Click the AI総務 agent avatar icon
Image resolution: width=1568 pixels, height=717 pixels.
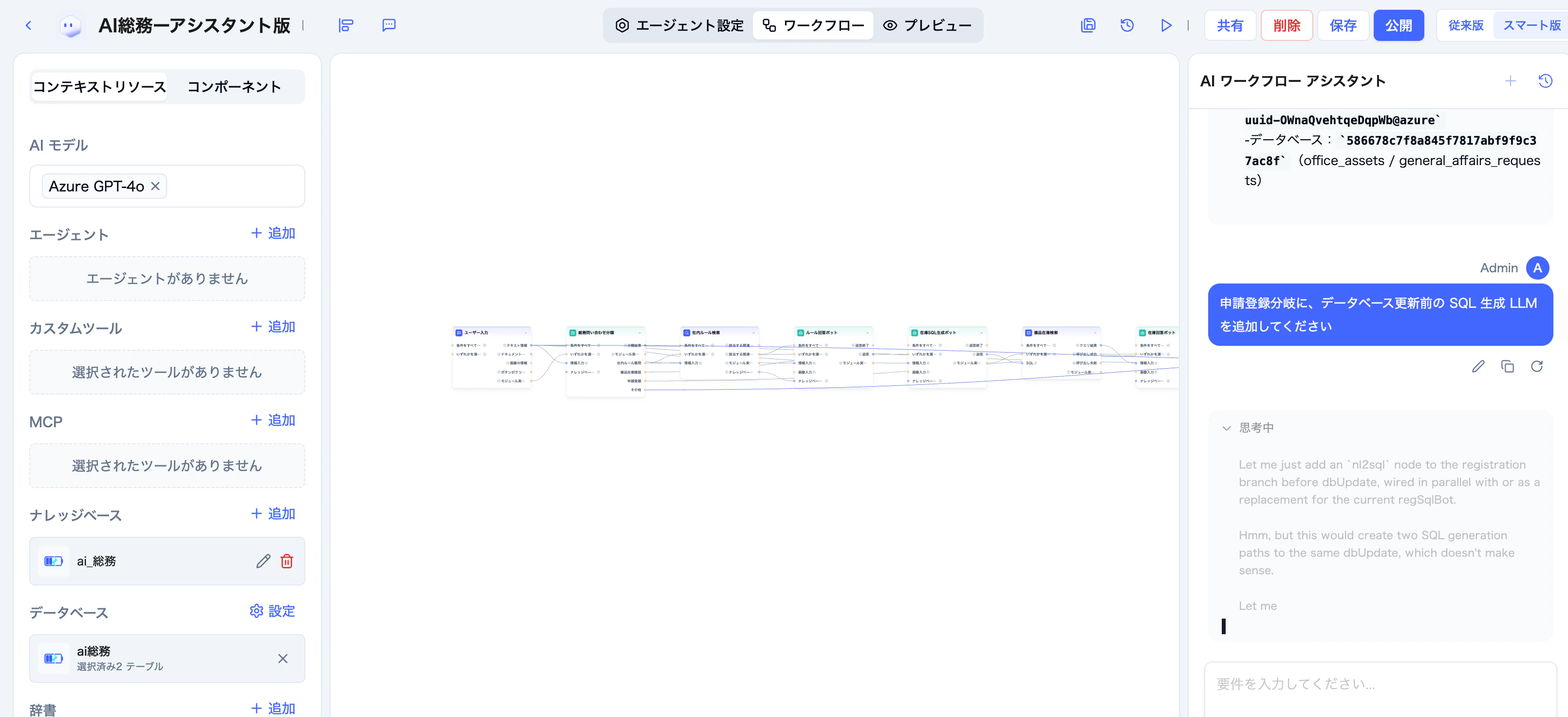tap(70, 25)
